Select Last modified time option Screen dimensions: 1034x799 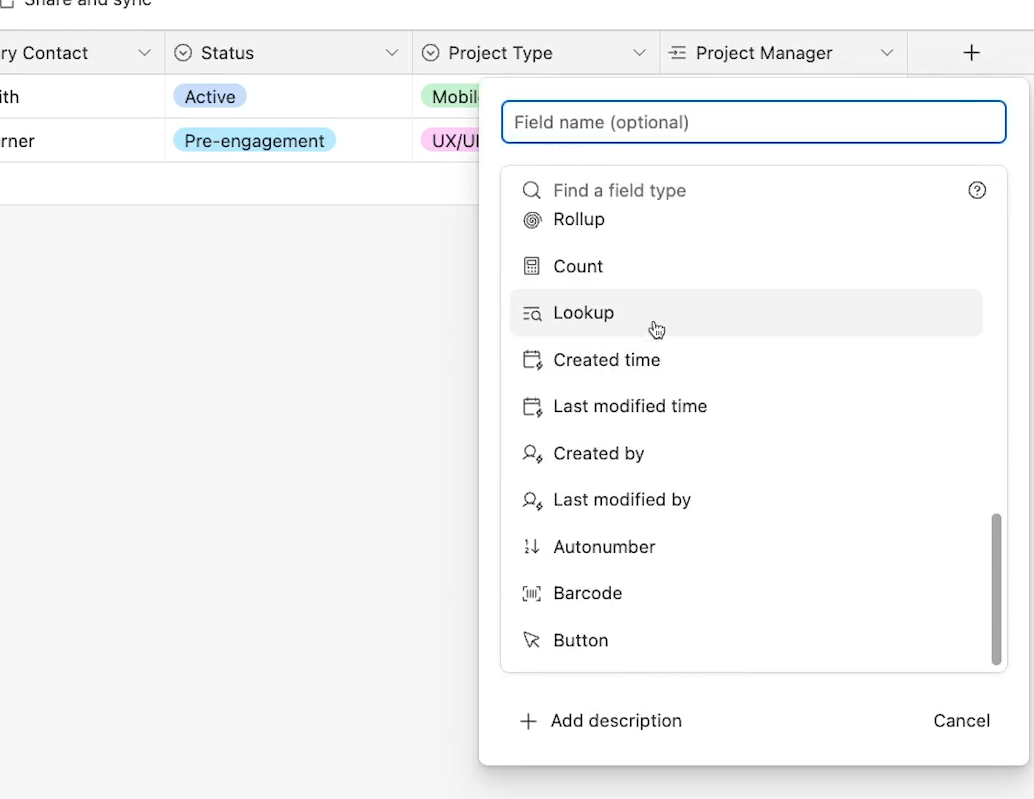tap(630, 407)
